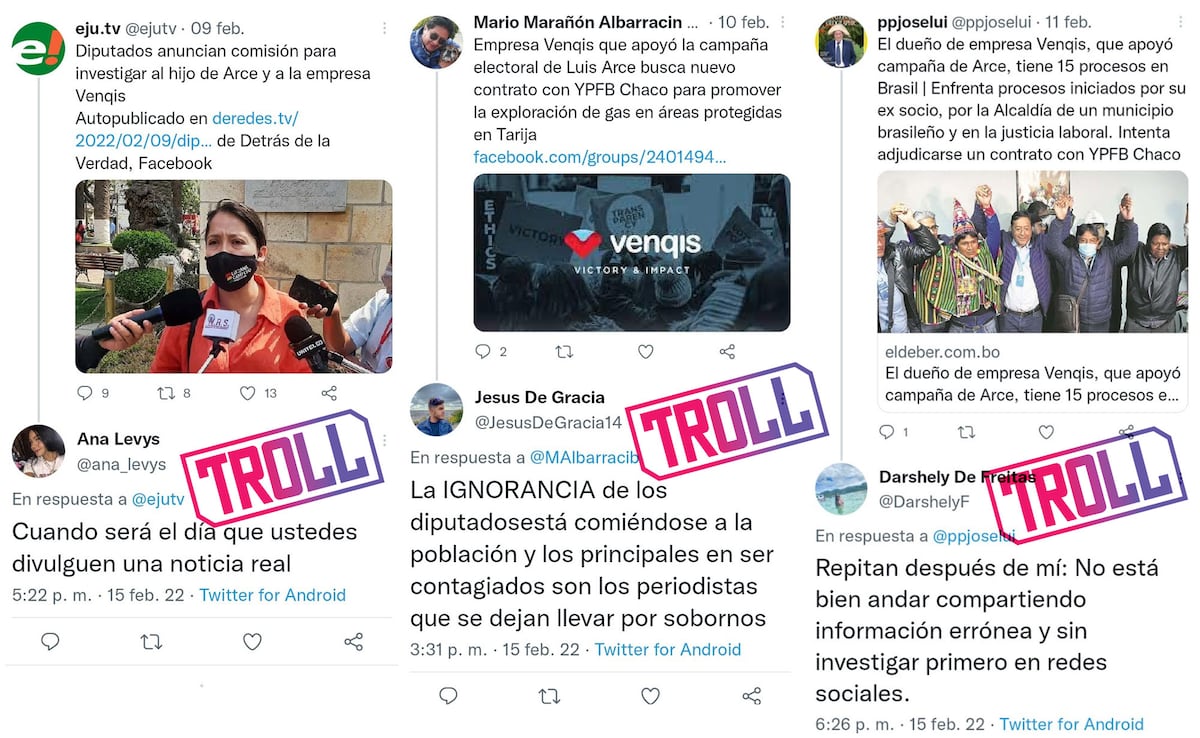
Task: View the Venqis Victory & Impact image
Action: click(x=632, y=253)
